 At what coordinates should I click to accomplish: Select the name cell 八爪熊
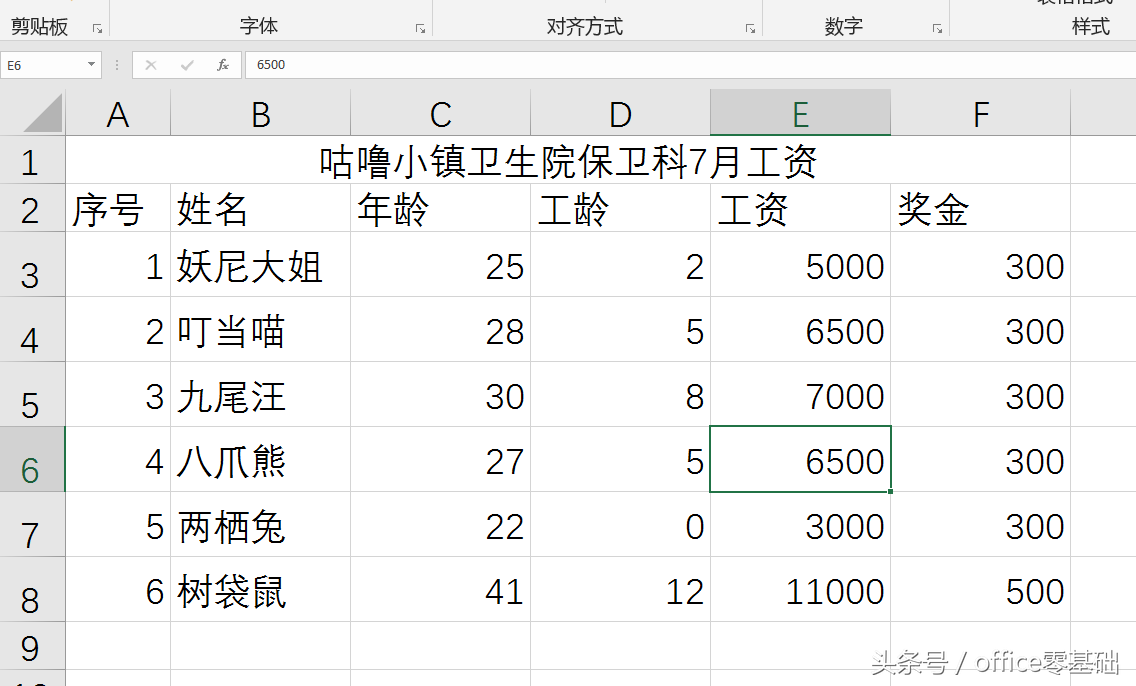261,459
